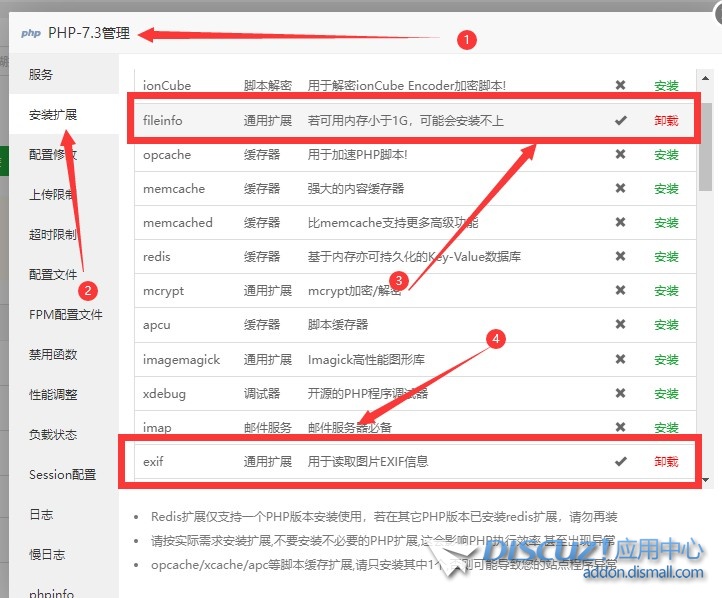Image resolution: width=722 pixels, height=598 pixels.
Task: Uninstall the exif extension
Action: 666,462
